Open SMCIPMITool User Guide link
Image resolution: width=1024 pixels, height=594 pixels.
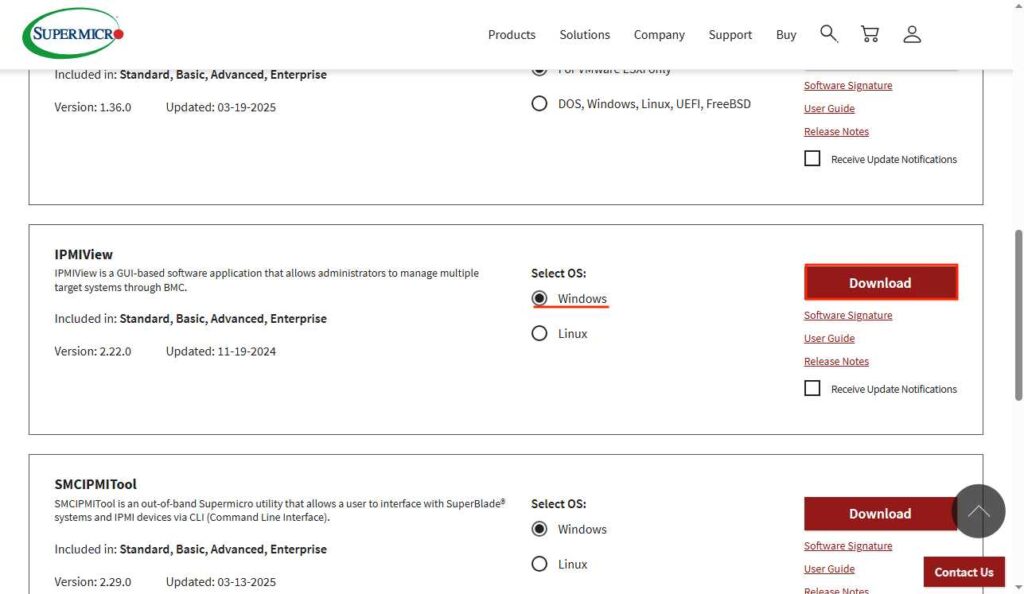[x=829, y=569]
